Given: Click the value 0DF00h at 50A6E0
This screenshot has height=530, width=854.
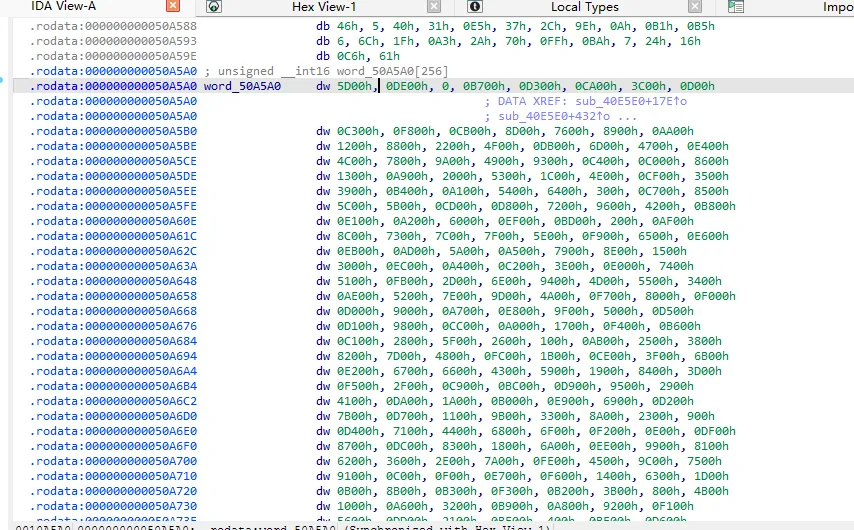Looking at the screenshot, I should (x=715, y=431).
